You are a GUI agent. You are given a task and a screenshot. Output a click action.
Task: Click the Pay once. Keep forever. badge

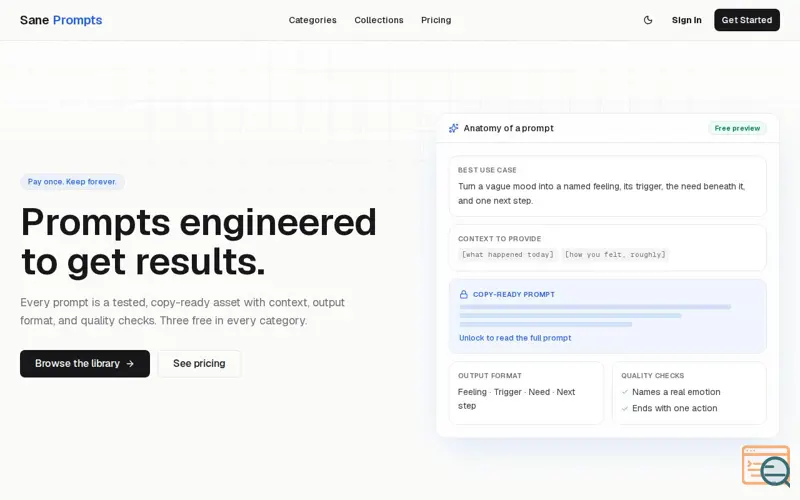tap(72, 182)
